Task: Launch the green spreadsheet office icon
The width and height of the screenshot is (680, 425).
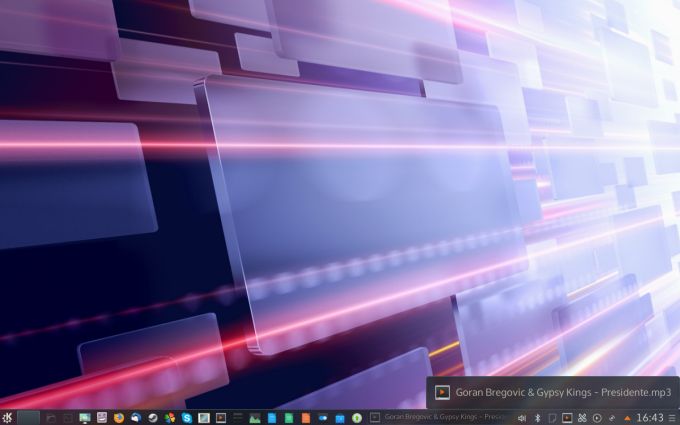Action: click(x=289, y=418)
